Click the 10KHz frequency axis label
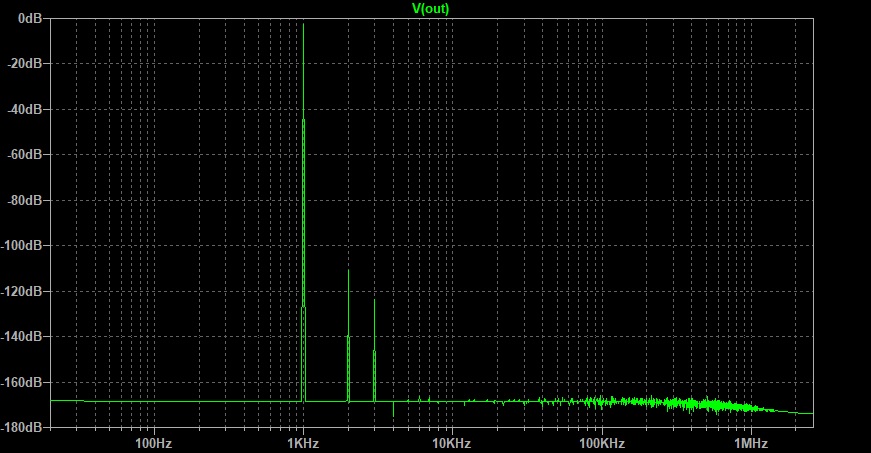Screen dimensions: 871x453 click(452, 444)
